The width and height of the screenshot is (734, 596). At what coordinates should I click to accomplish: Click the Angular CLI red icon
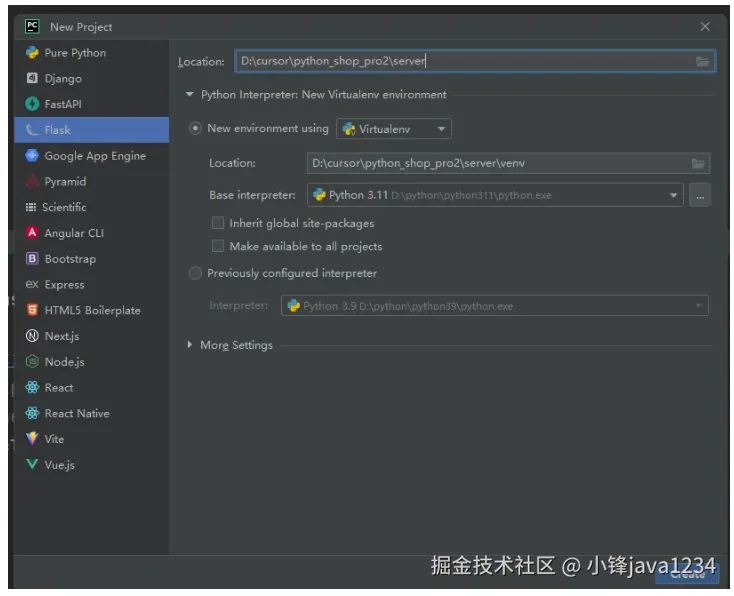pos(32,233)
